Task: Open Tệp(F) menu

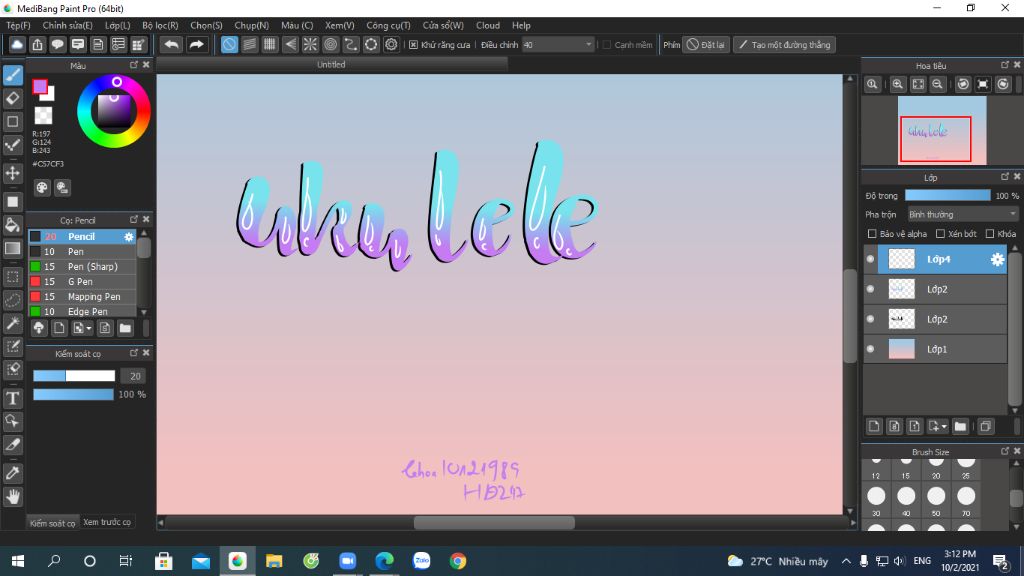Action: (18, 25)
